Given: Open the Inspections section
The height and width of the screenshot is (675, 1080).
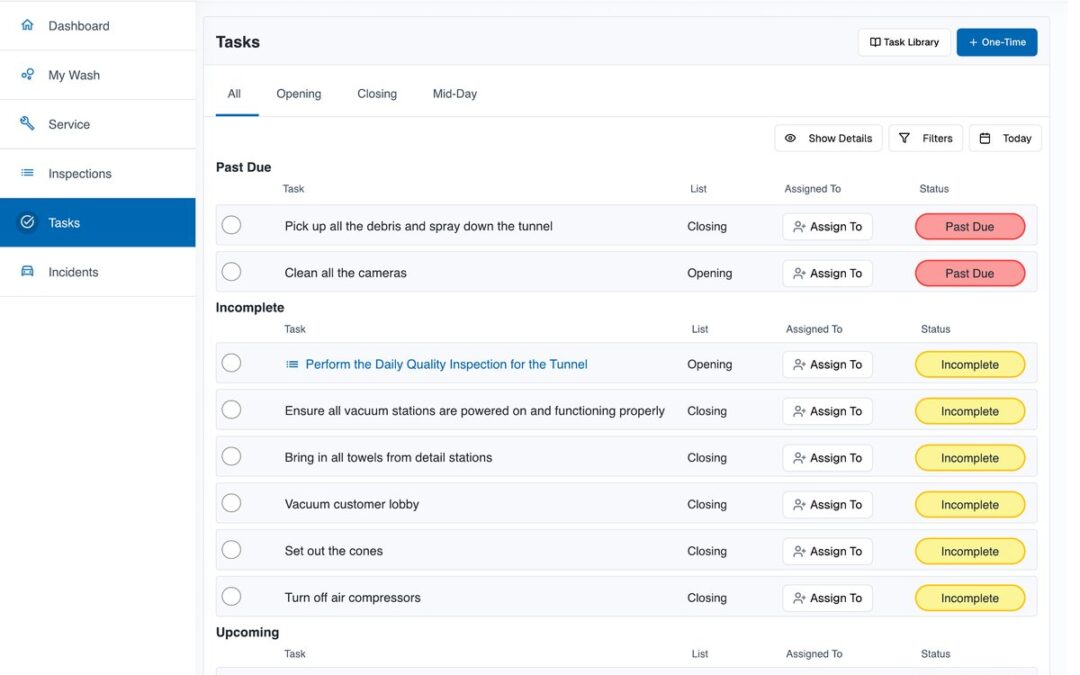Looking at the screenshot, I should coord(98,174).
